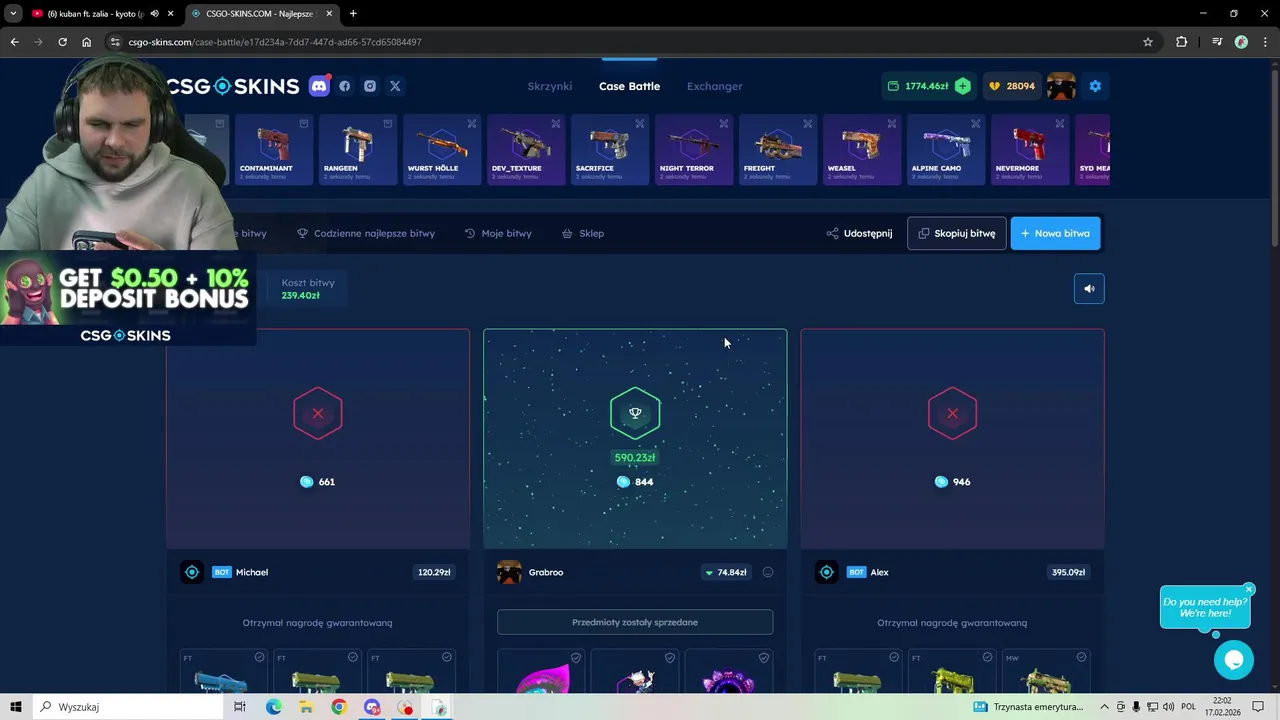
Task: Open the Instagram icon link
Action: click(x=370, y=86)
